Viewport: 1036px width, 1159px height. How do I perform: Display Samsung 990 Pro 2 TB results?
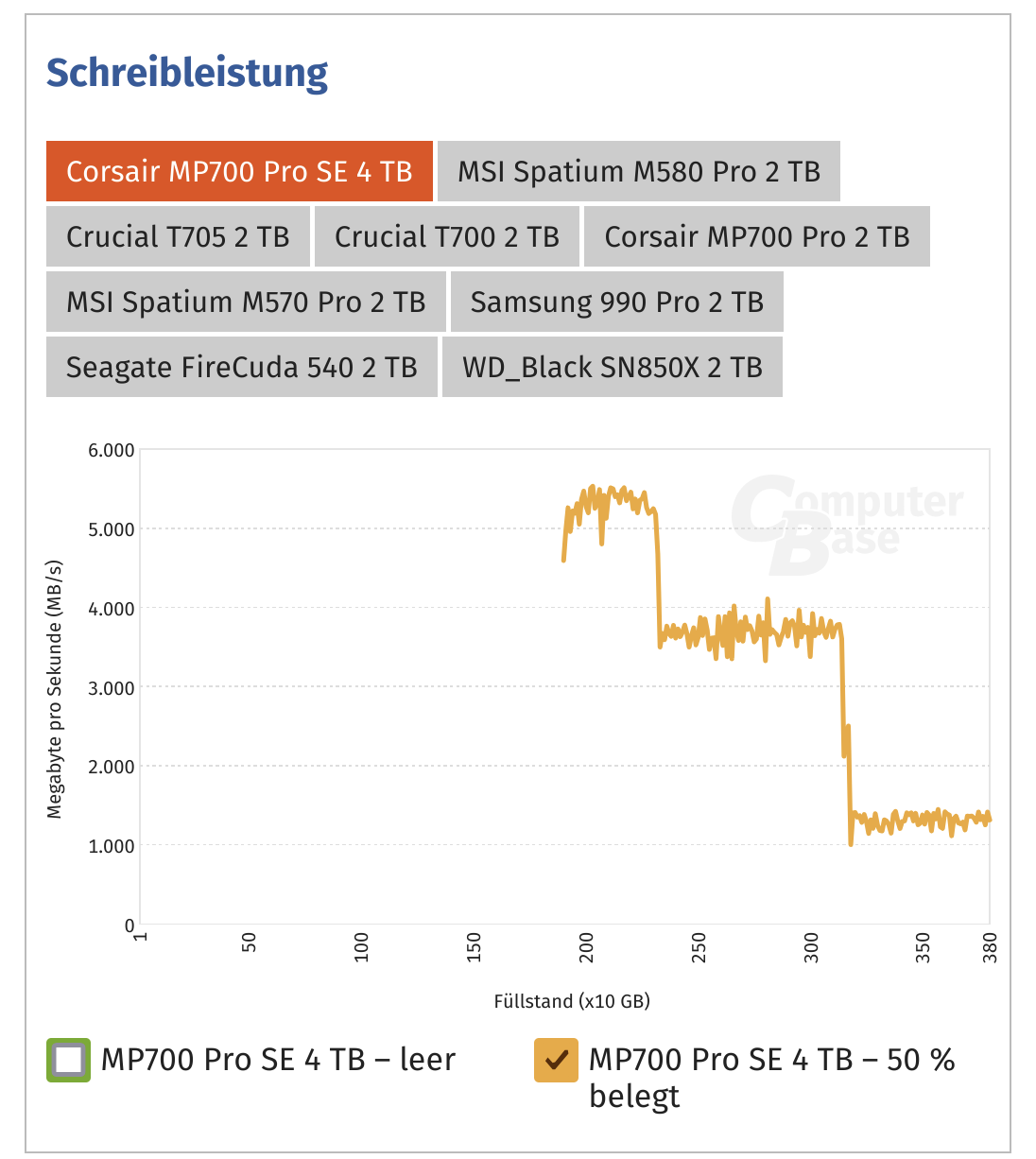[x=616, y=302]
